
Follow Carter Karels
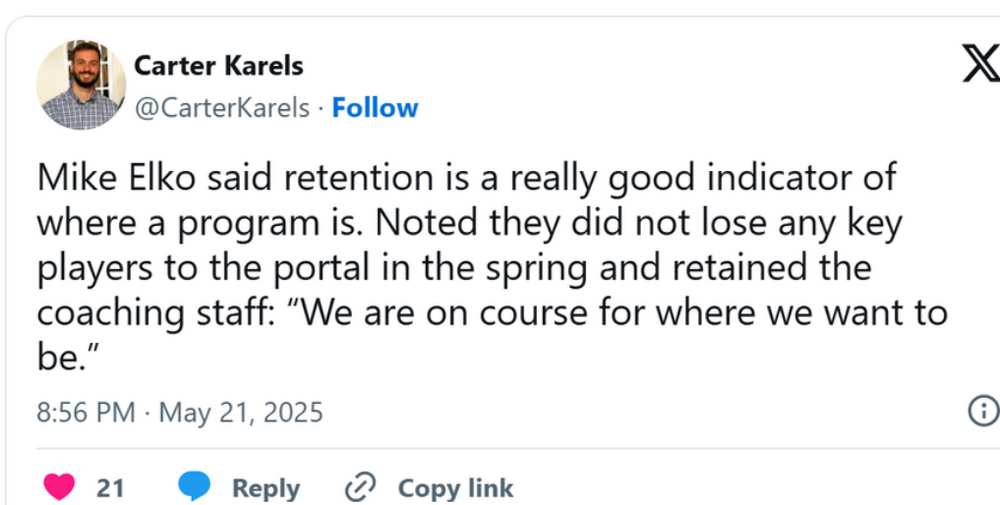point(375,108)
